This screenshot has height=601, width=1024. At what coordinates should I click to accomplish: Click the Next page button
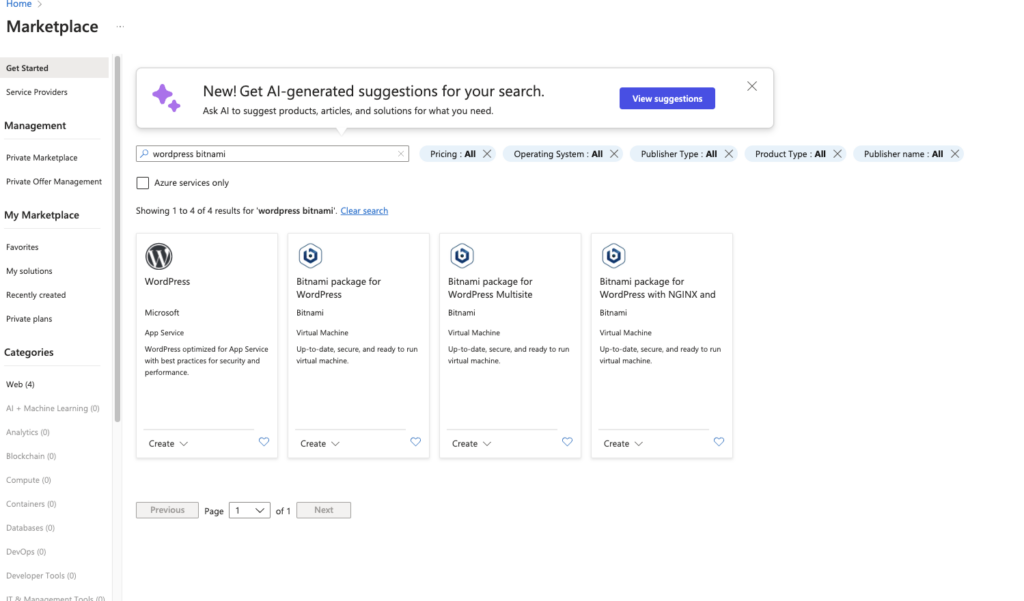323,510
